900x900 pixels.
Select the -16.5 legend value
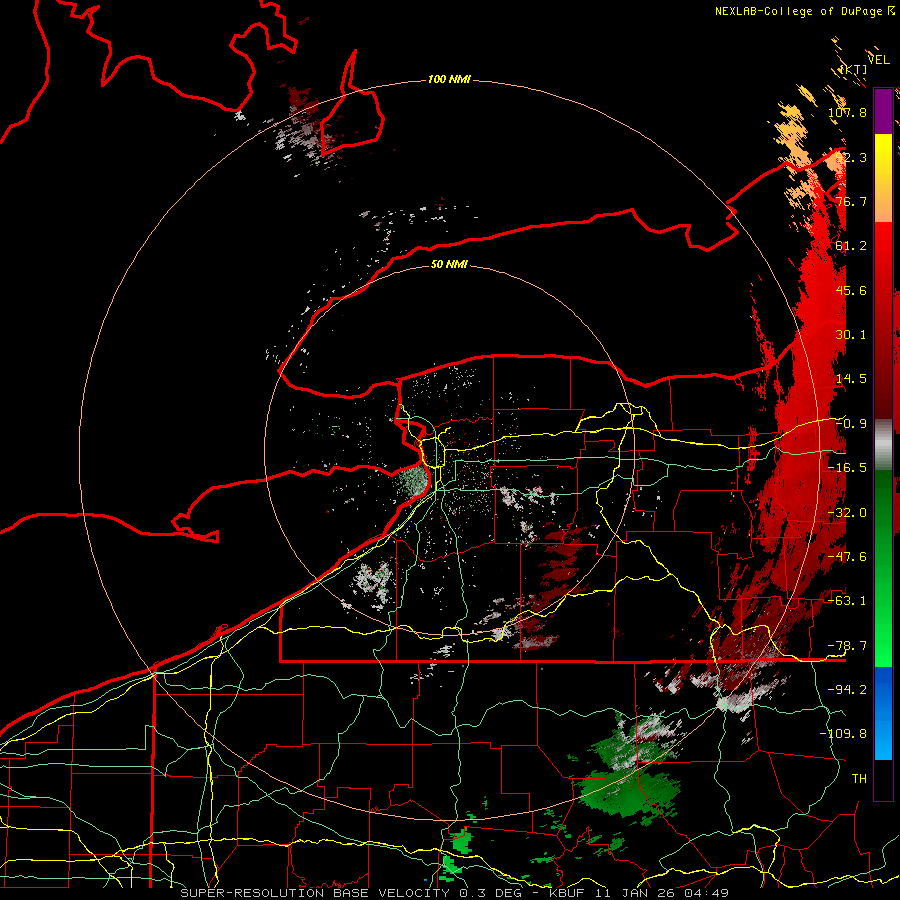847,468
